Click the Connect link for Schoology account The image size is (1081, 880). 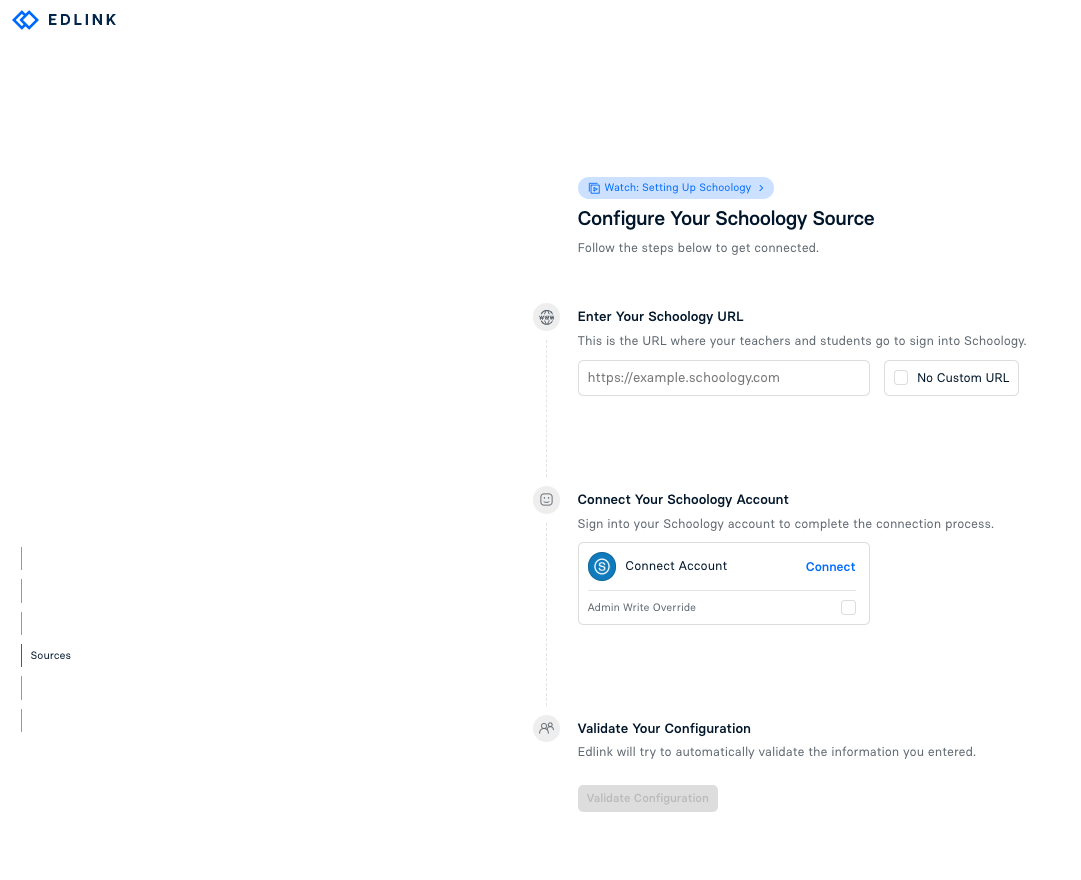[830, 567]
